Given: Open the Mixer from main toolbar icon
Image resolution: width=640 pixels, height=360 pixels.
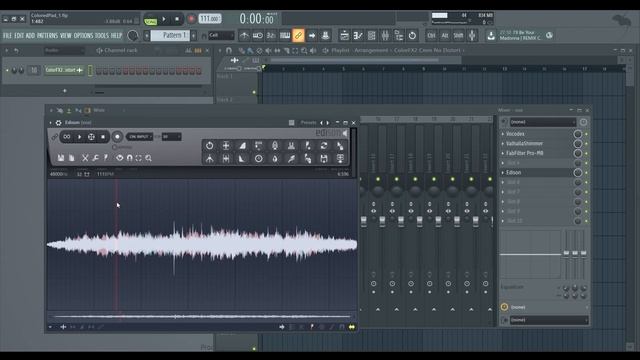Looking at the screenshot, I should point(385,36).
